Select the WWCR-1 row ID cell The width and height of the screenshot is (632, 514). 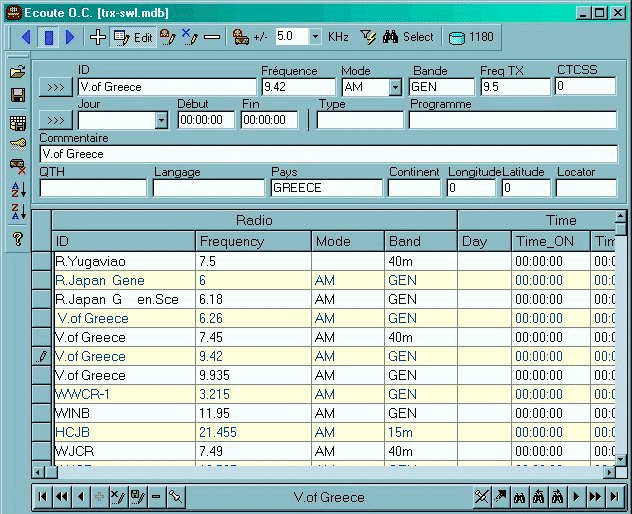[x=124, y=394]
